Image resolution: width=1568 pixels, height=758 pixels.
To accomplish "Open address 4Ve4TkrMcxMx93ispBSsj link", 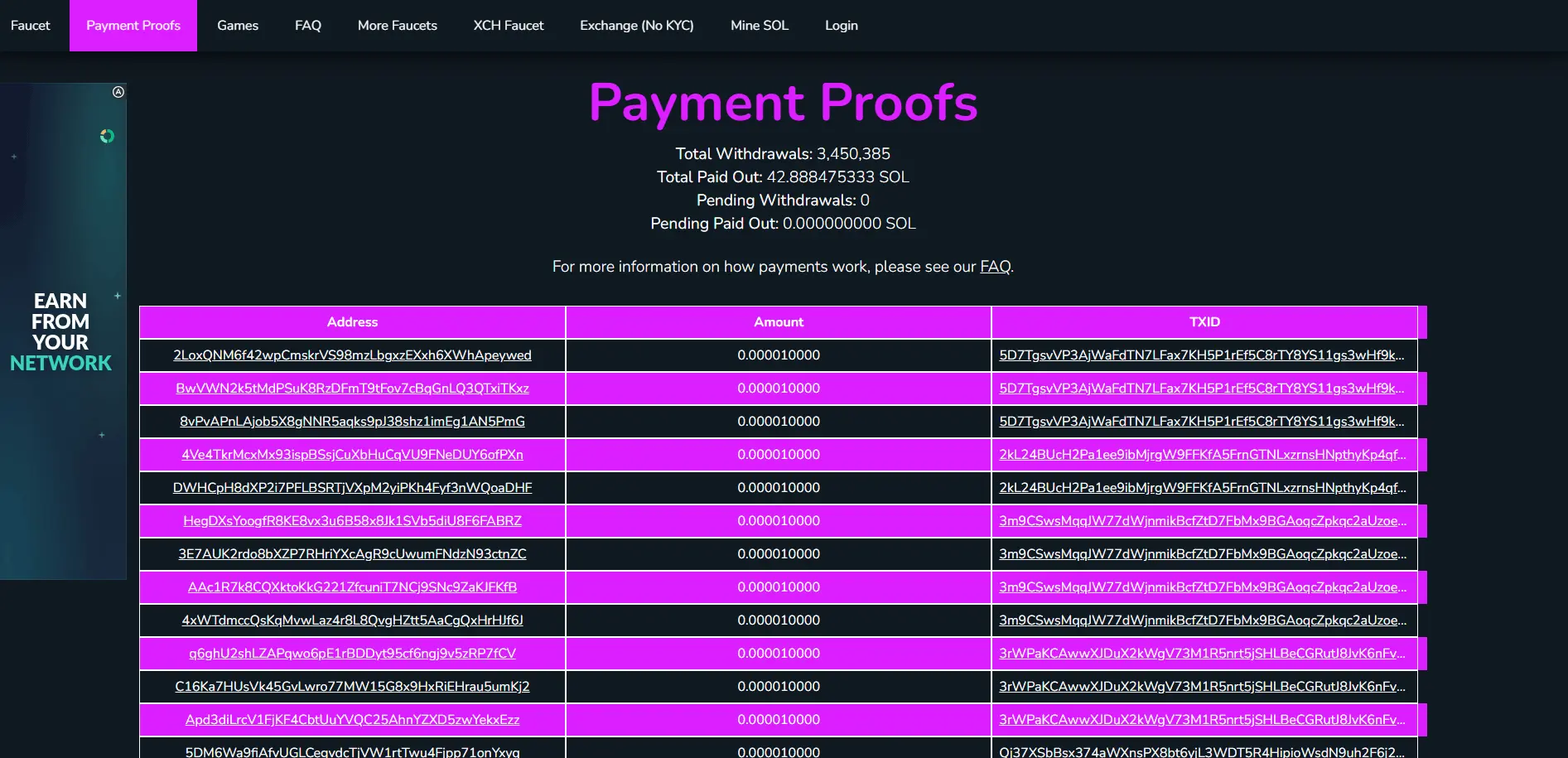I will [x=352, y=455].
